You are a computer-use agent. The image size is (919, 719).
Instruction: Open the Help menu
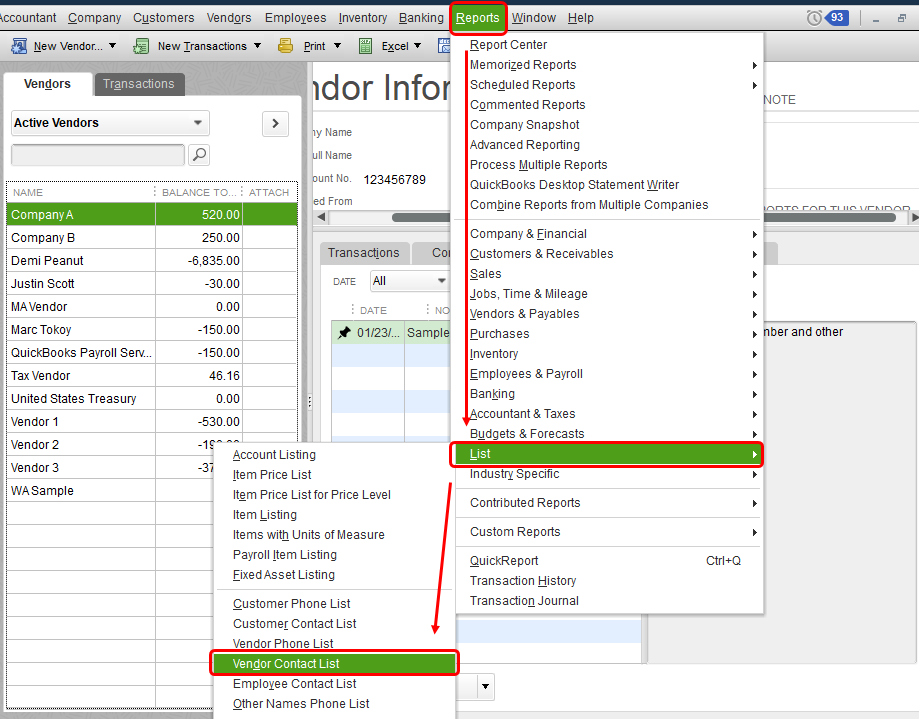(580, 18)
